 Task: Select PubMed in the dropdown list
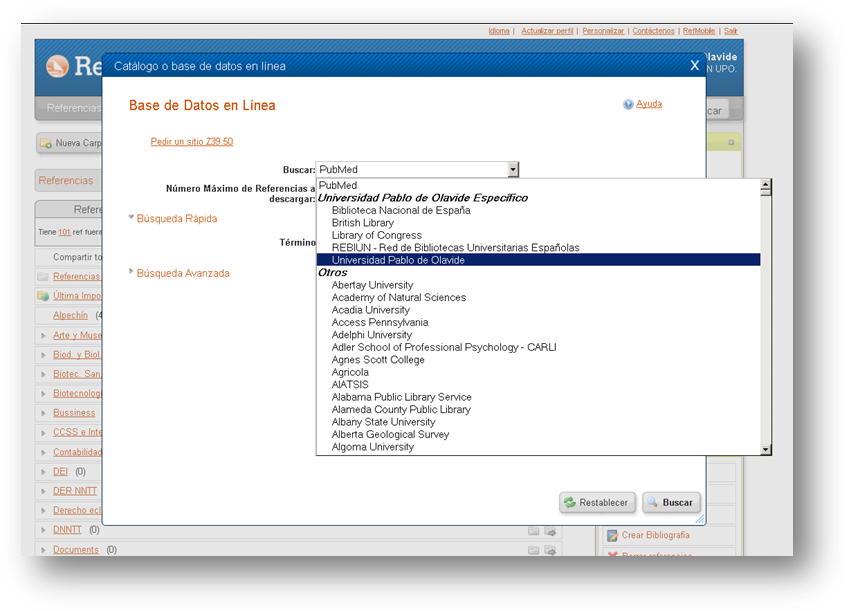pyautogui.click(x=538, y=185)
